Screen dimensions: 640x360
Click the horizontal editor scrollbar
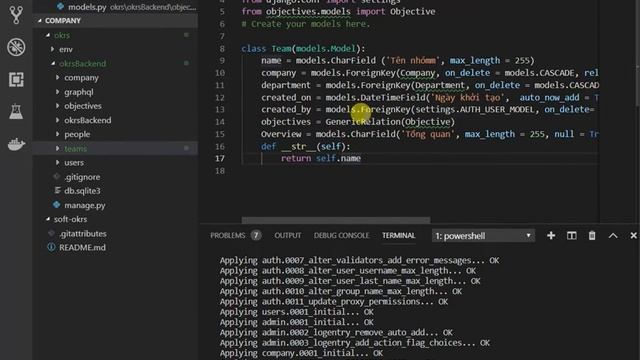click(336, 220)
